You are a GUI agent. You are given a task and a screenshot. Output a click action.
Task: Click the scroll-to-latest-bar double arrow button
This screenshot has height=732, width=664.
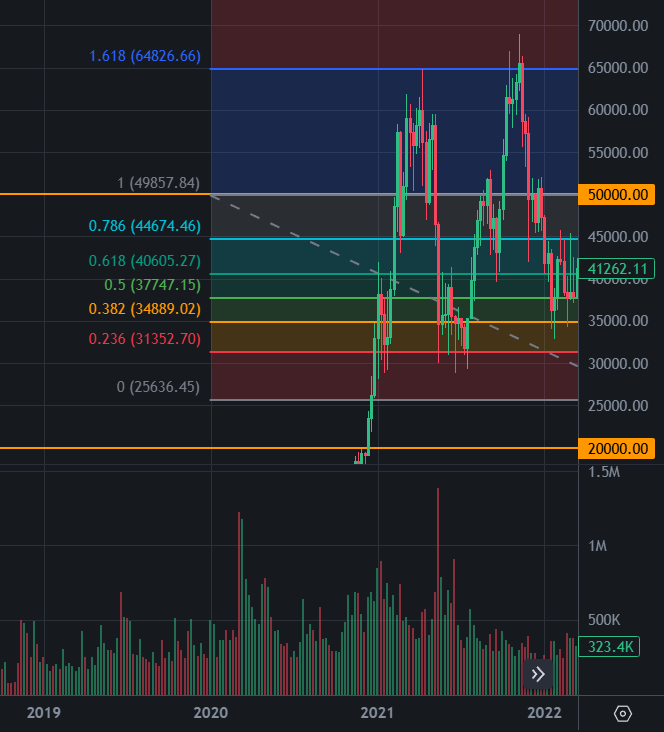(x=538, y=674)
